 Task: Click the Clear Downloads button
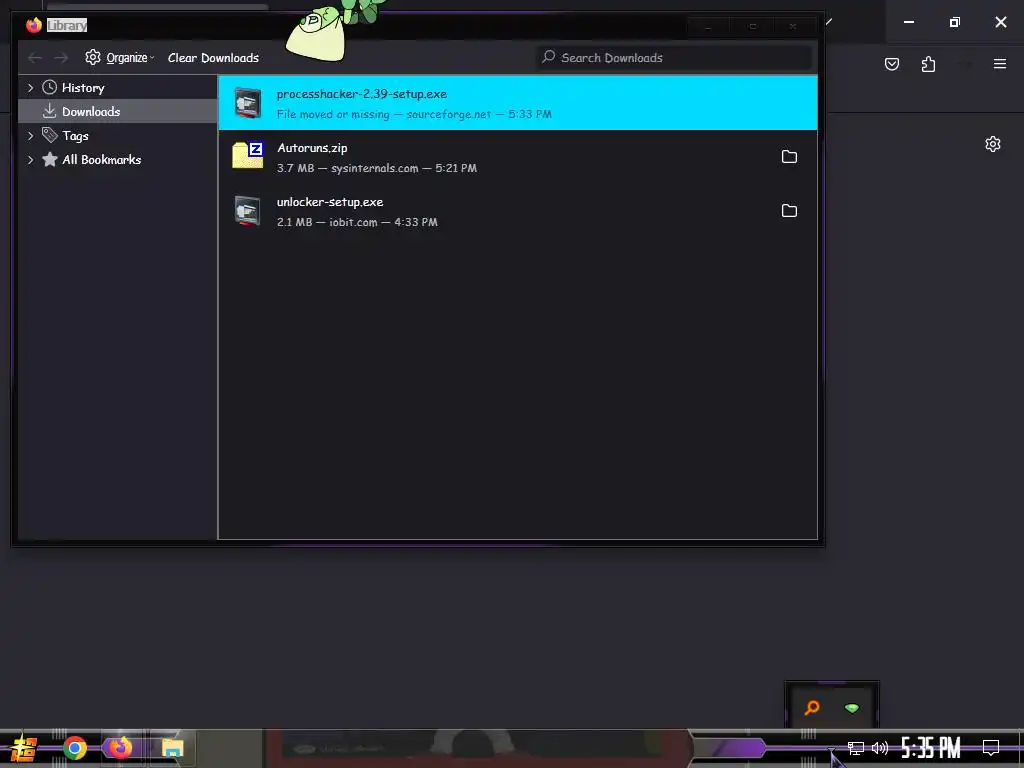pyautogui.click(x=213, y=57)
